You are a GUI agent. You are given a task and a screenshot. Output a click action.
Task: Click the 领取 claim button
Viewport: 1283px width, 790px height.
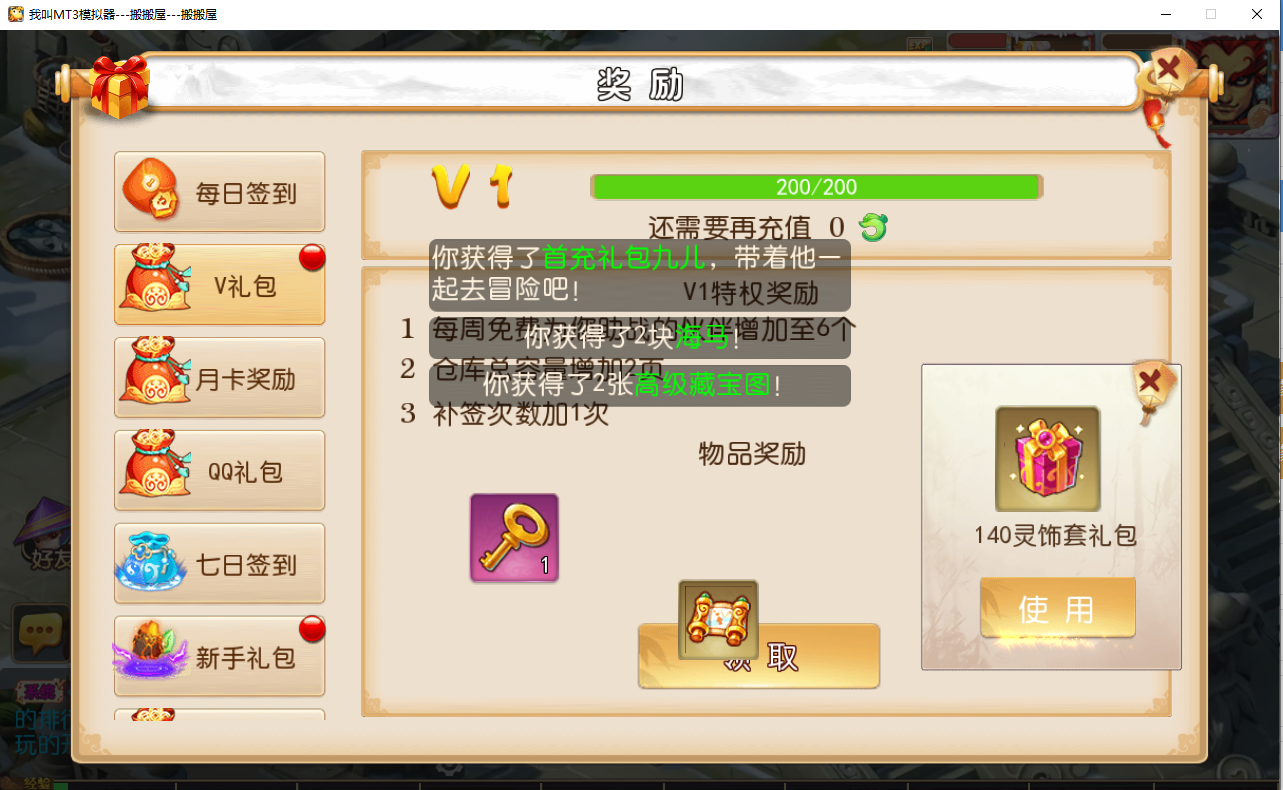(759, 656)
